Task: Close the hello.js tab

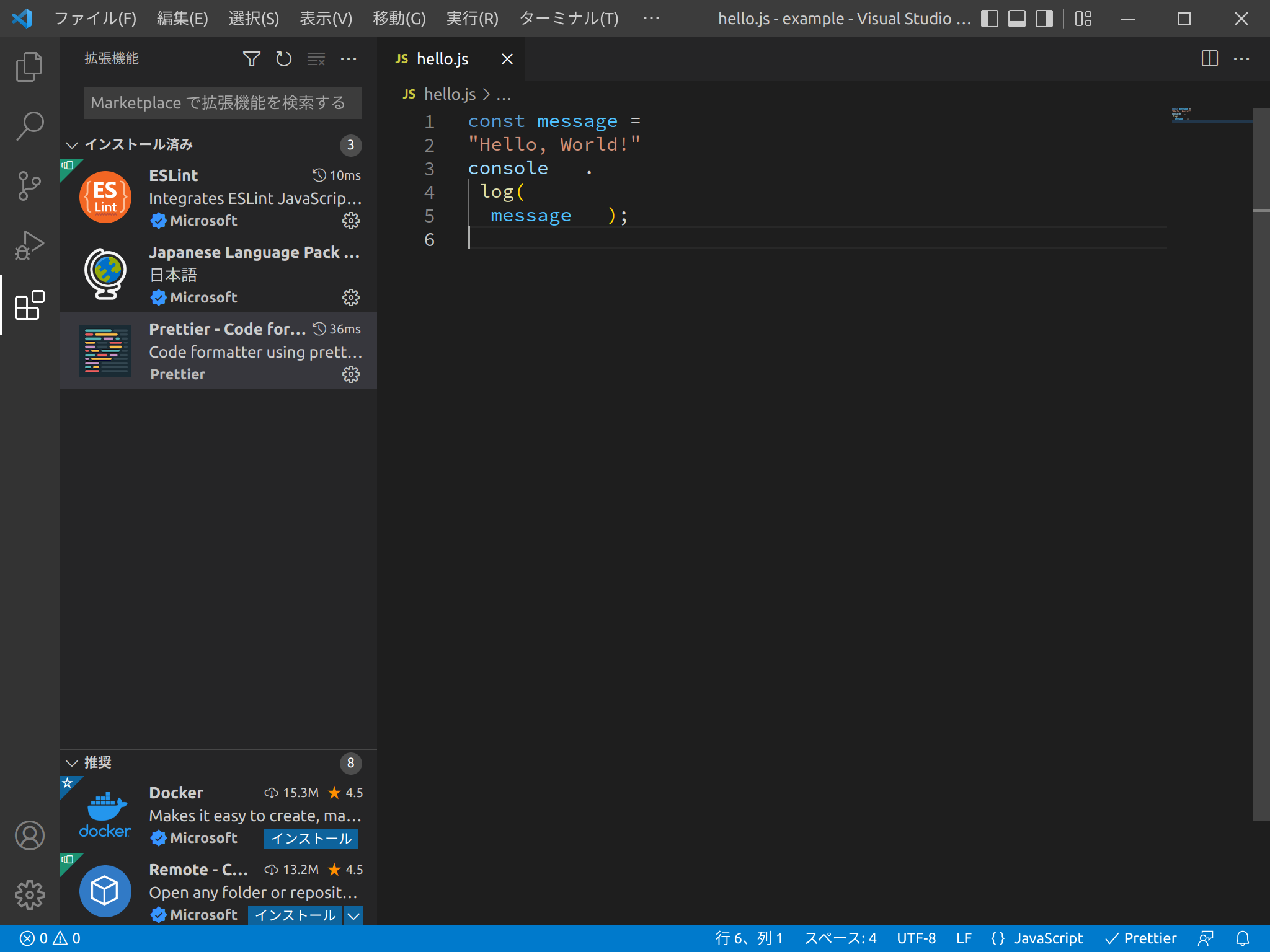Action: tap(507, 59)
